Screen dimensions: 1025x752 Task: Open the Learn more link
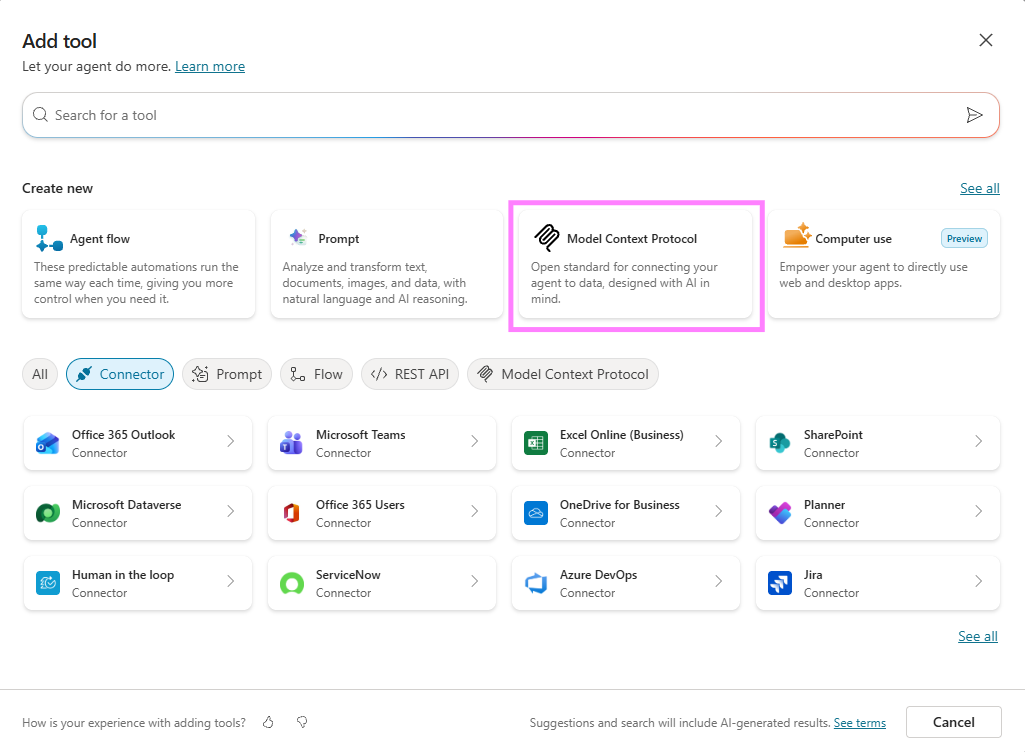tap(210, 66)
